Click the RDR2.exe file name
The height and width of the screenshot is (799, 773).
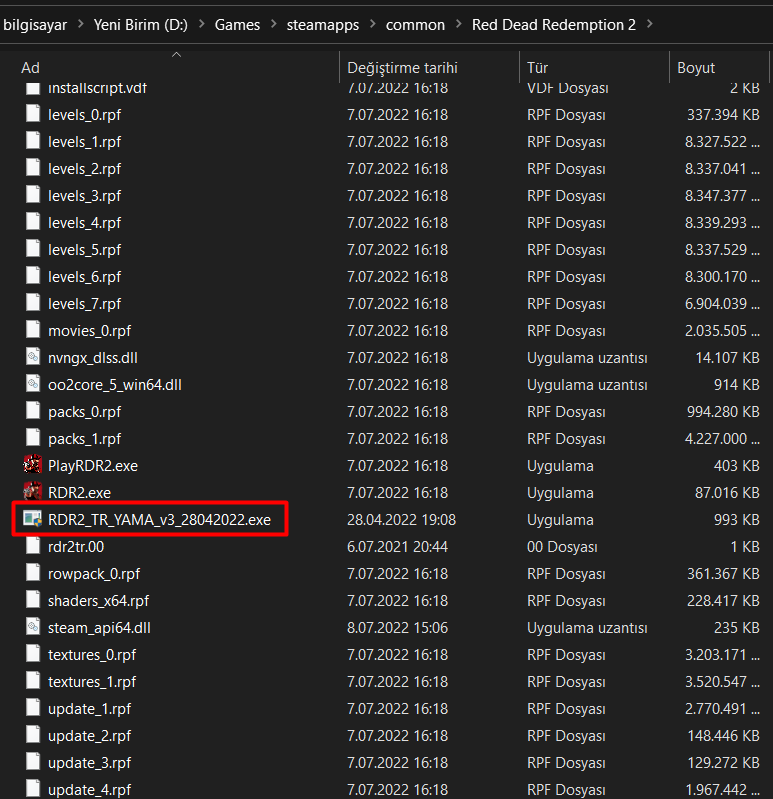pos(79,493)
